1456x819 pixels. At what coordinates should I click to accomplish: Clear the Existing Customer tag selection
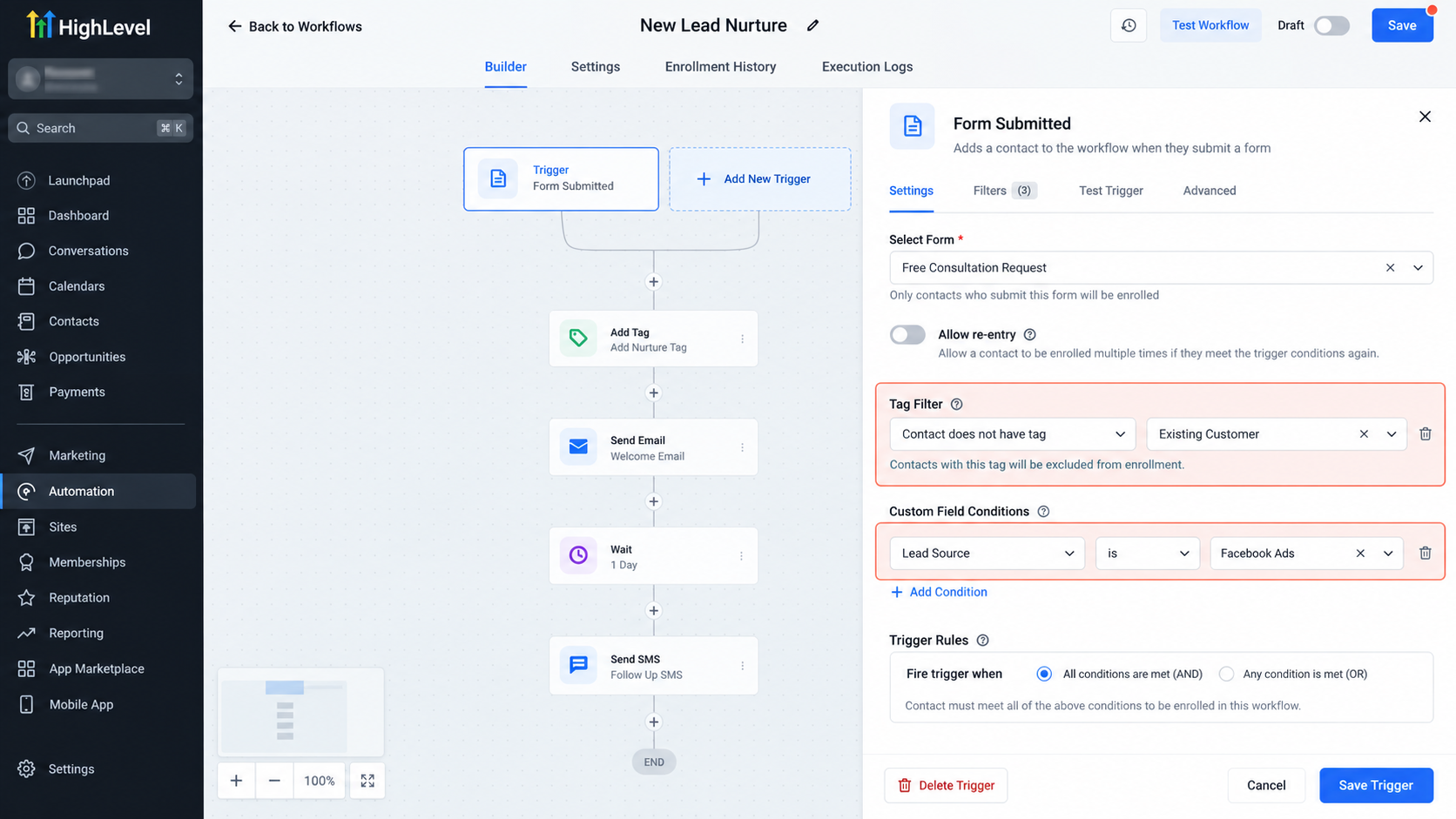(1364, 434)
